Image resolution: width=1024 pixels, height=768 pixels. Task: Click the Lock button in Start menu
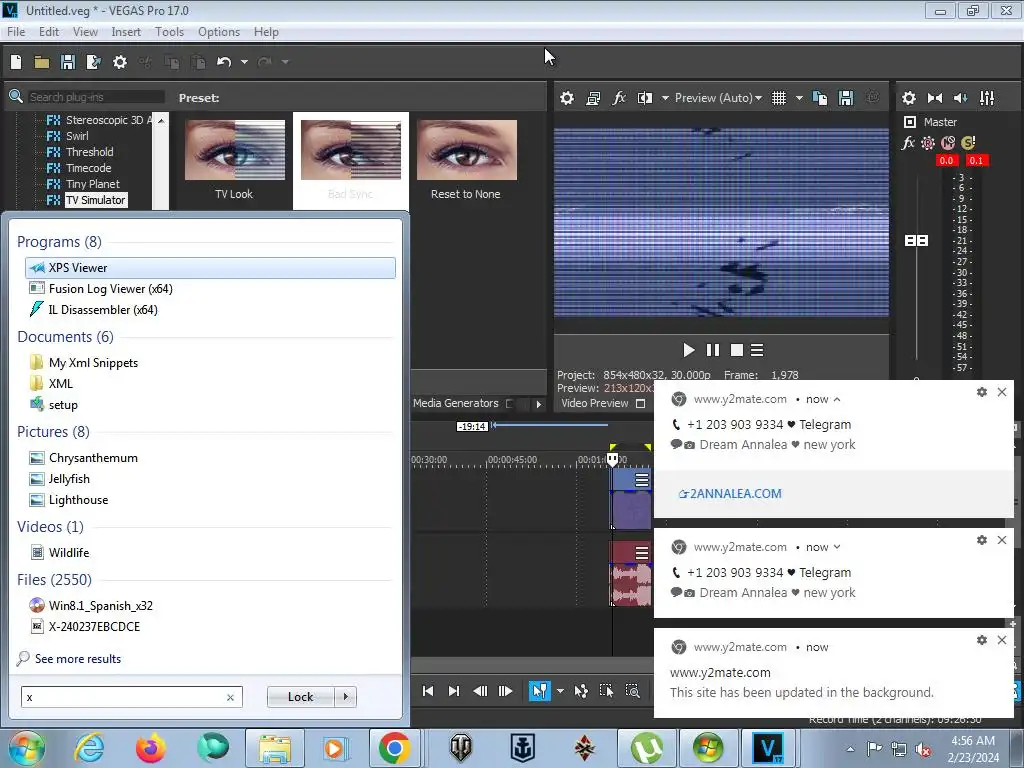[300, 697]
